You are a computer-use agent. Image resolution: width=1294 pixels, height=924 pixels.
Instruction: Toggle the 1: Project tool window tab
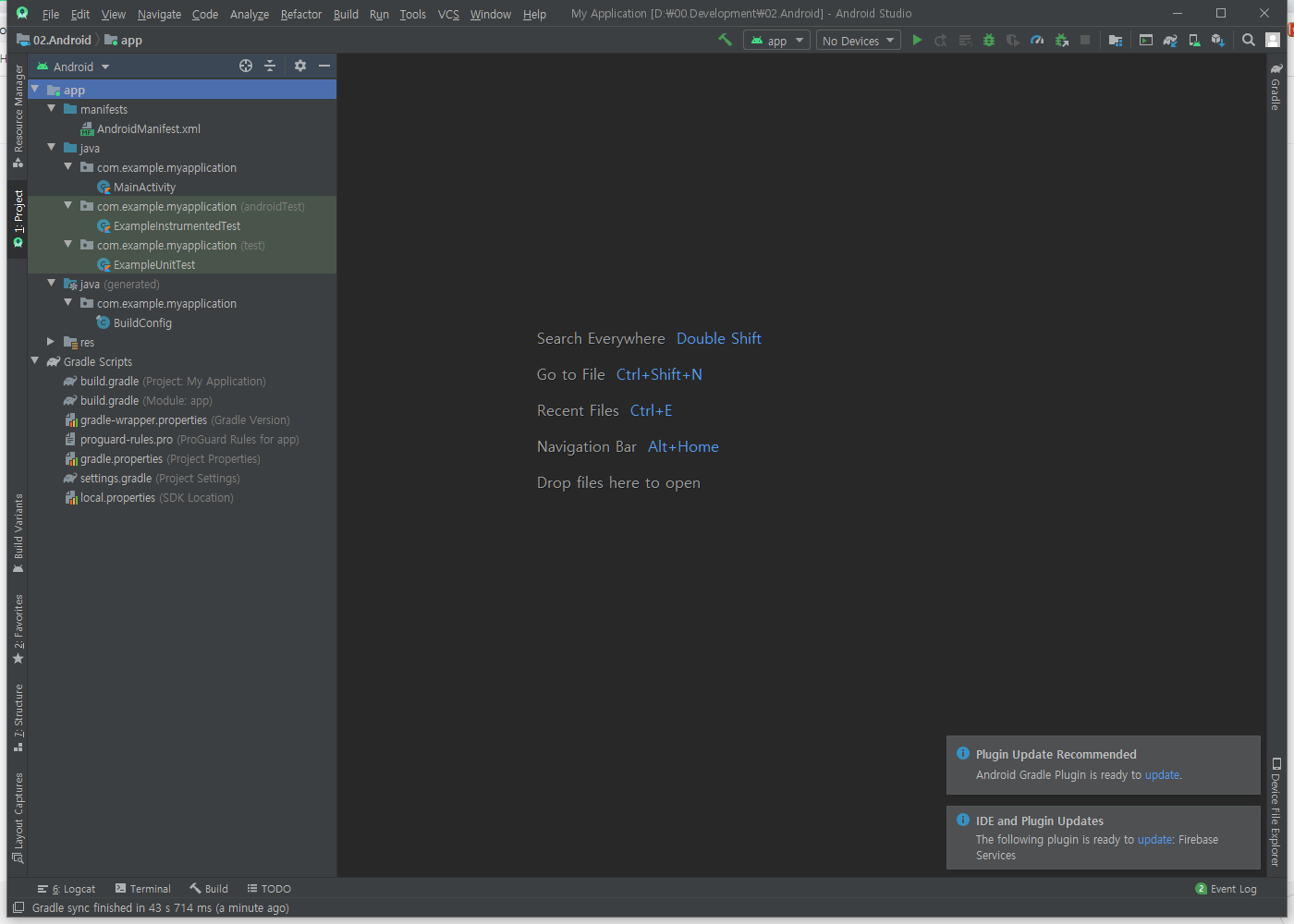click(18, 218)
